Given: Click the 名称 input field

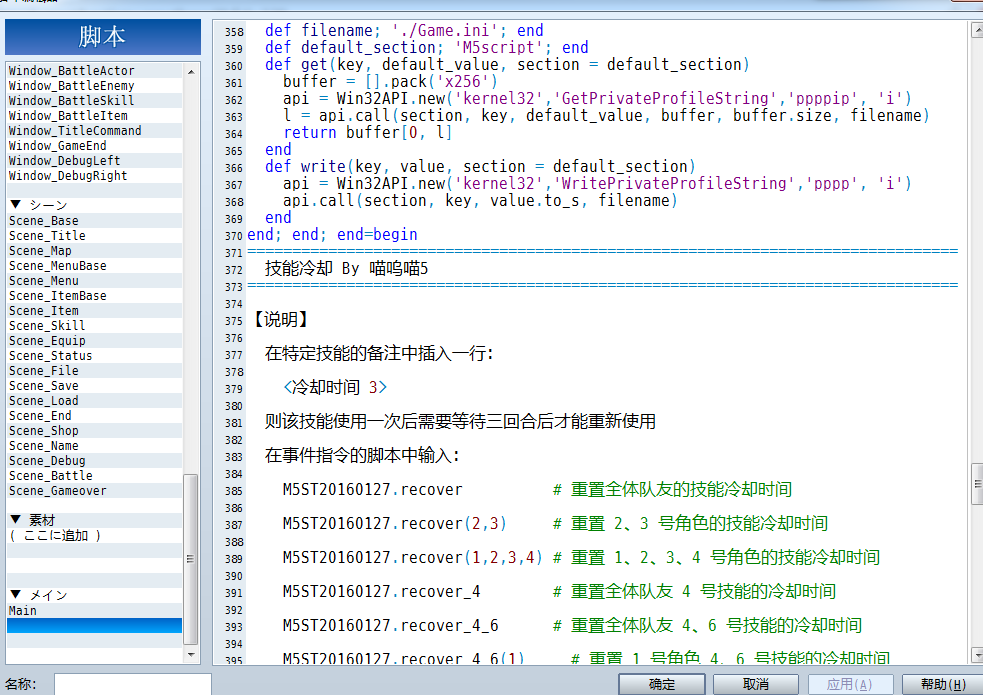Looking at the screenshot, I should click(133, 684).
